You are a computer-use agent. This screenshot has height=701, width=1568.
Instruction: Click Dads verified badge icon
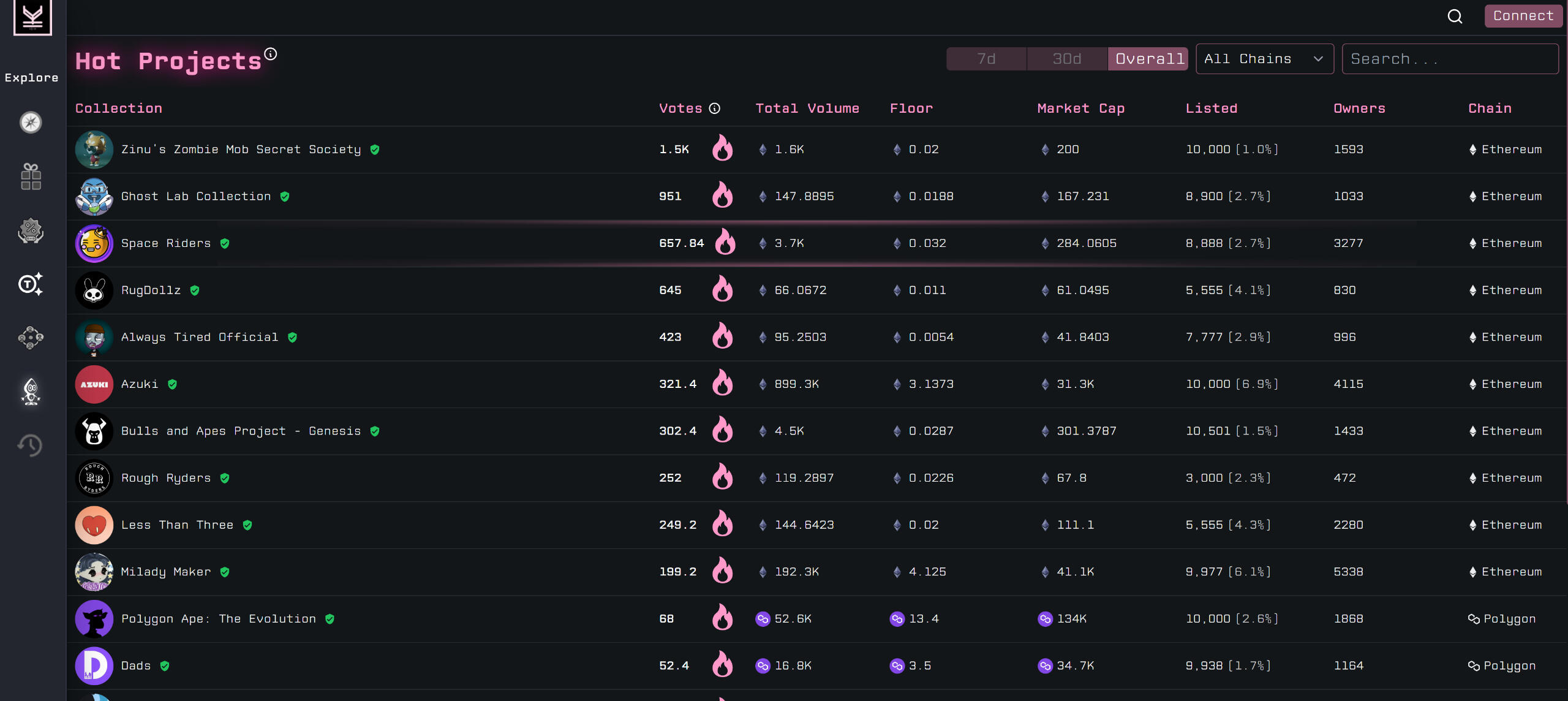(x=165, y=666)
